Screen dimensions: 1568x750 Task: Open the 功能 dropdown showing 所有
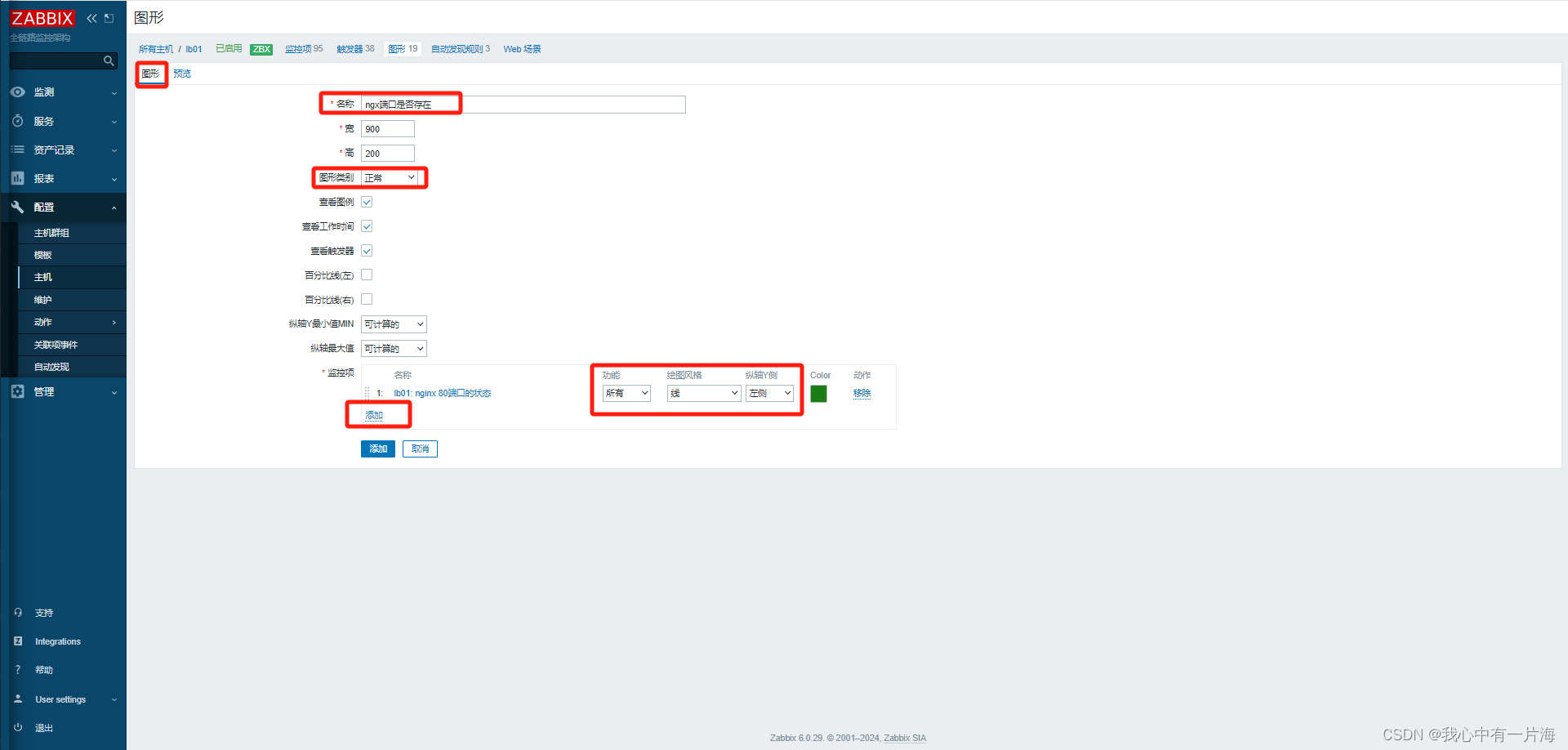pyautogui.click(x=626, y=393)
